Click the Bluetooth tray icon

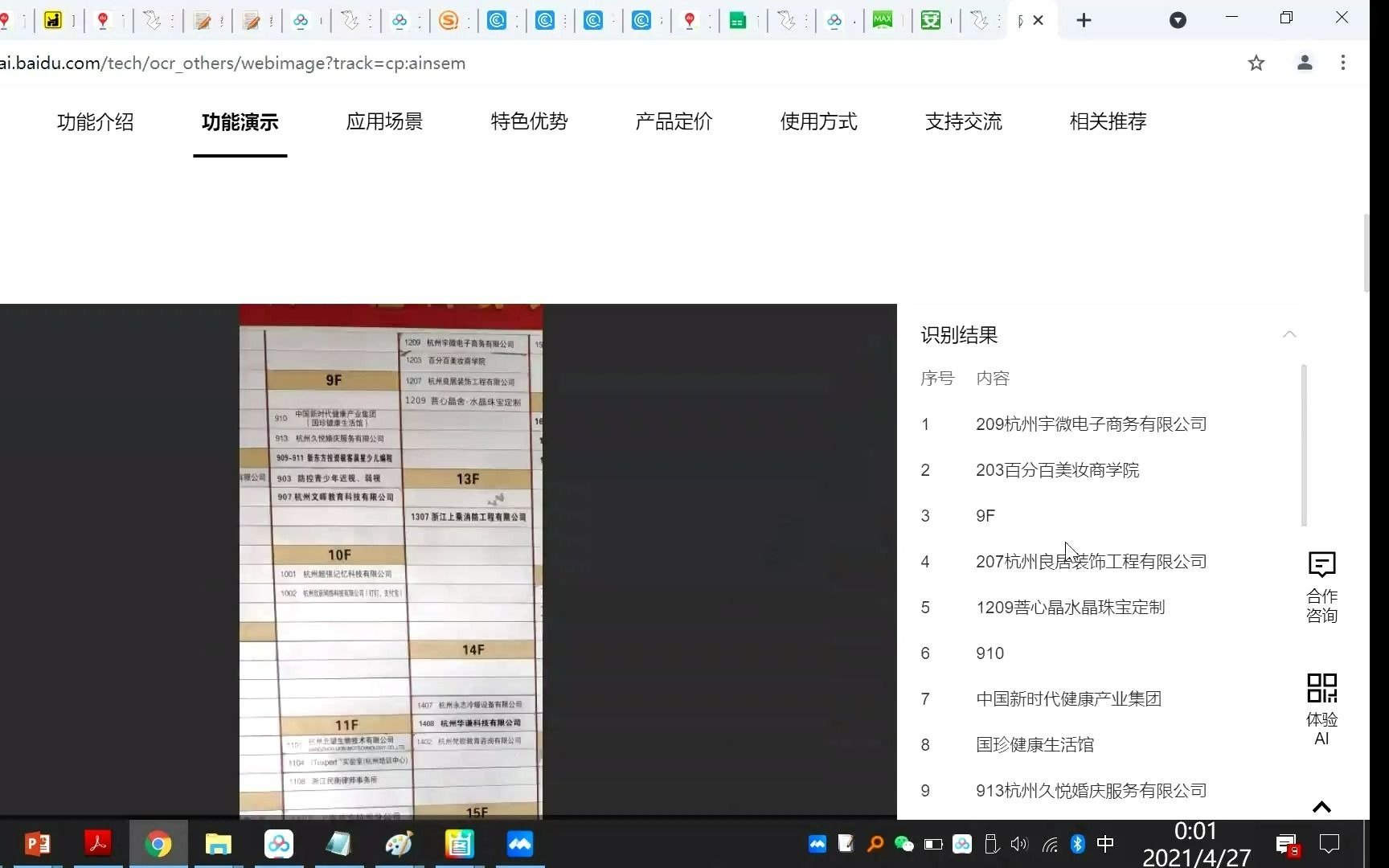pos(1078,844)
